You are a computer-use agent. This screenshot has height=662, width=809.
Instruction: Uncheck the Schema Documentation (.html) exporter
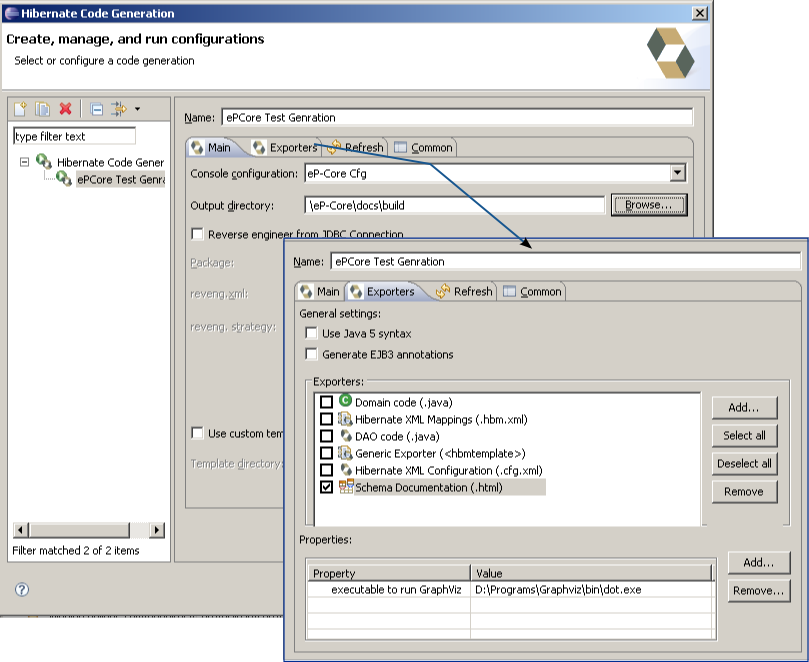(x=326, y=487)
